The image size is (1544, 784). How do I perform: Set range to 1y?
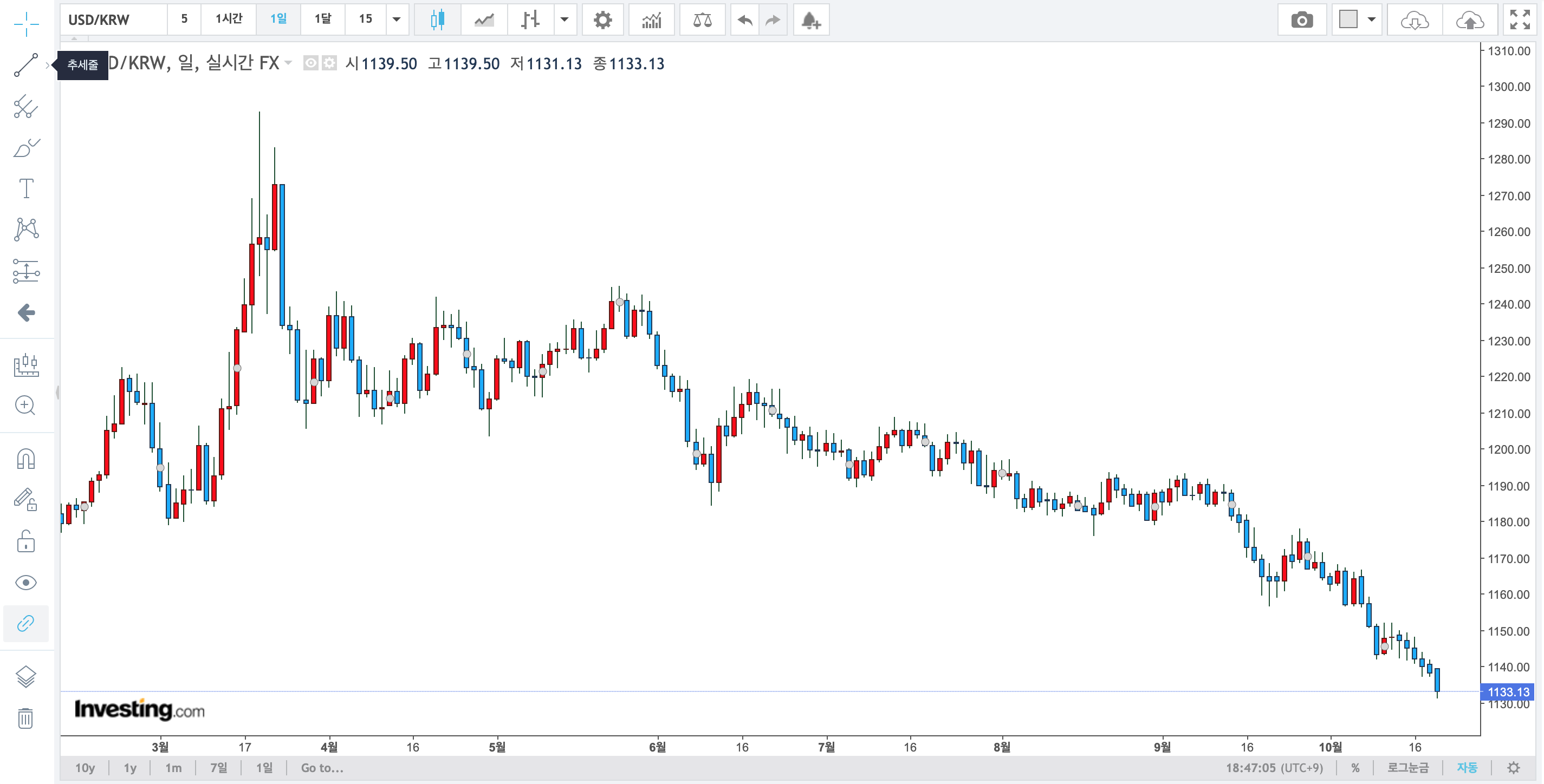tap(130, 768)
